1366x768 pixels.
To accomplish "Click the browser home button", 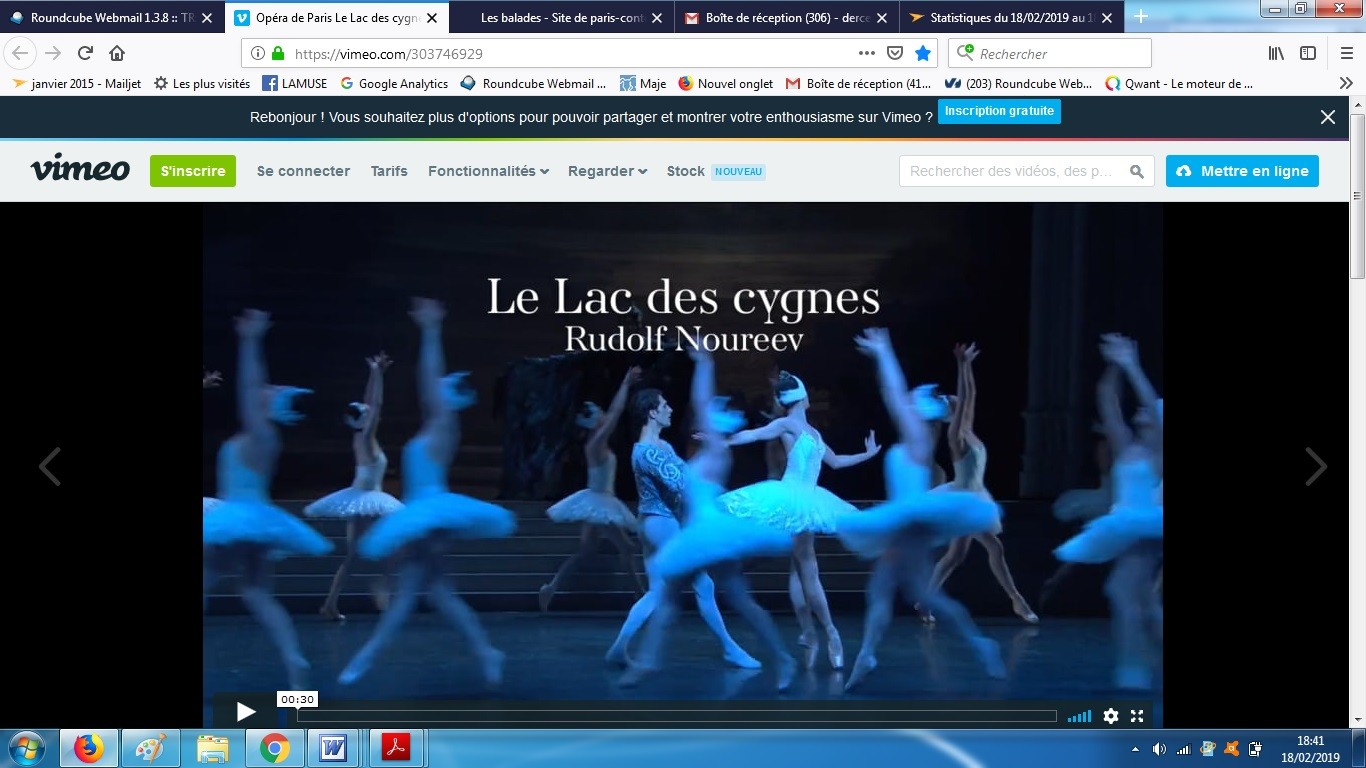I will point(117,53).
